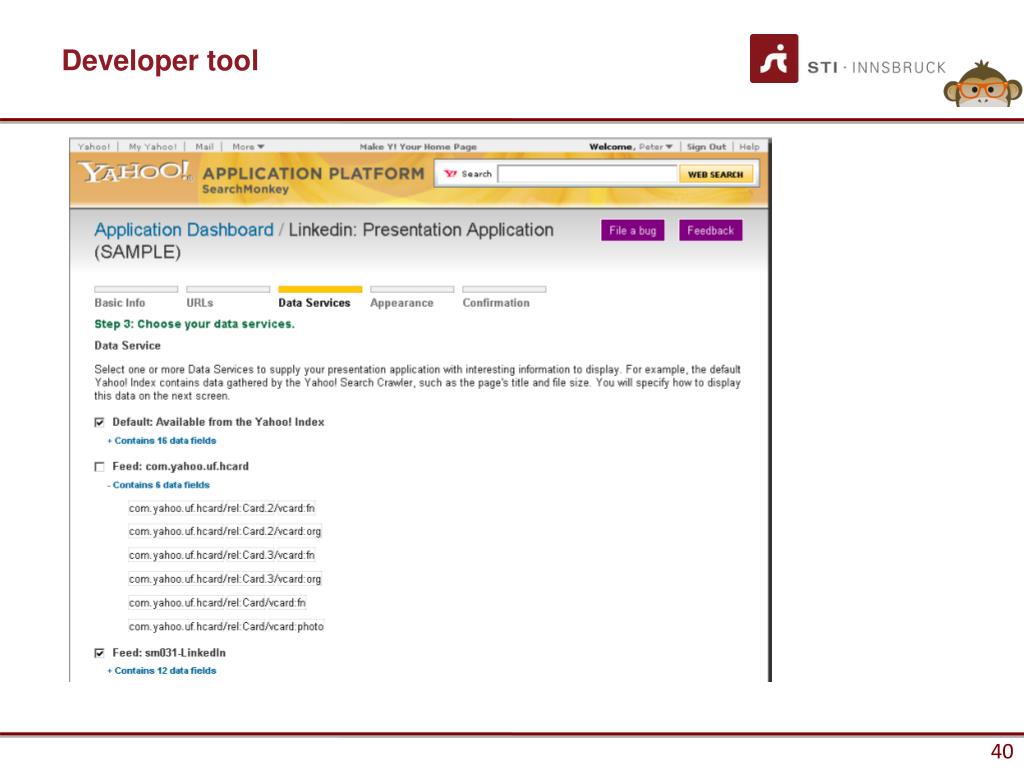Screen dimensions: 1024x768
Task: Select field com.yahoo.uf.hcard/rel:Card/vcard:photo
Action: tap(227, 626)
